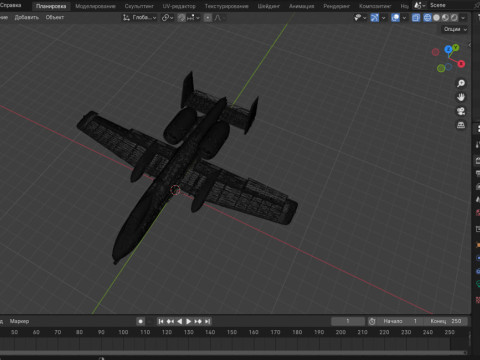The image size is (480, 360).
Task: Expand the shading options dropdown arrow
Action: point(463,18)
